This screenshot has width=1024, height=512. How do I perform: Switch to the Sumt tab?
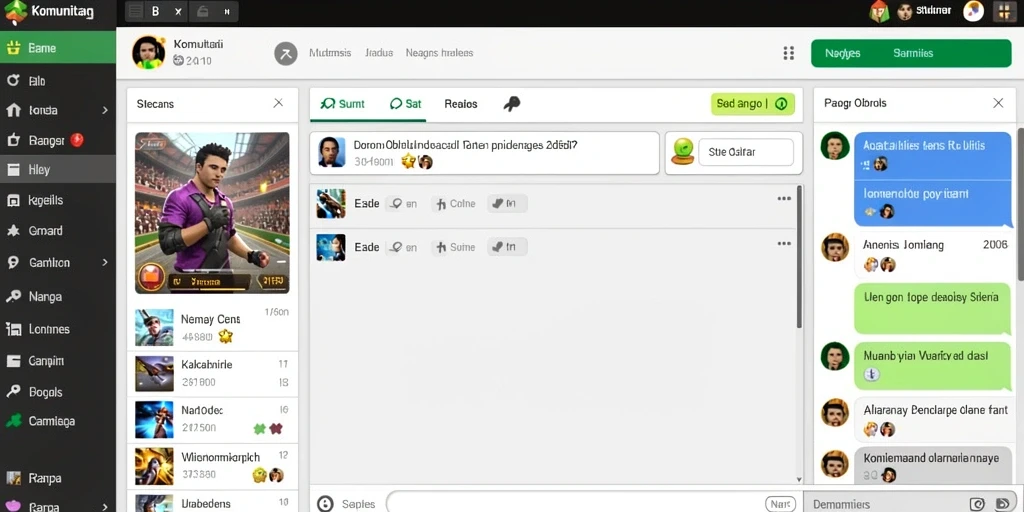pos(343,104)
